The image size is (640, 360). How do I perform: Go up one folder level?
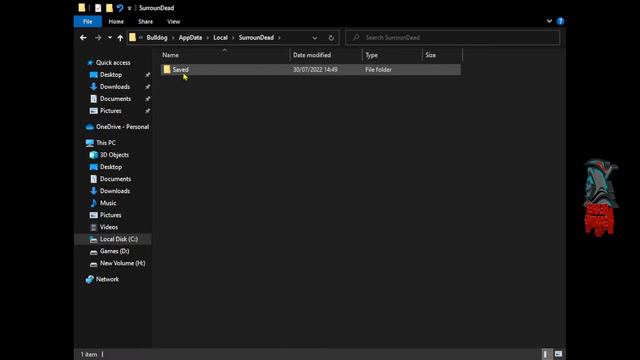point(120,38)
